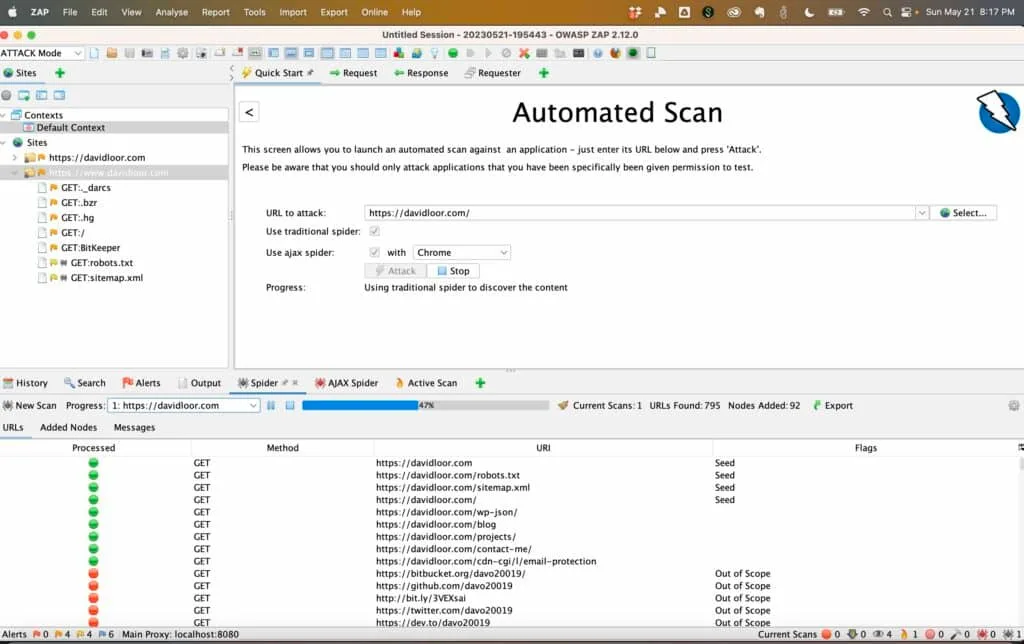Click the URL to attack input field
This screenshot has height=644, width=1024.
pyautogui.click(x=640, y=213)
